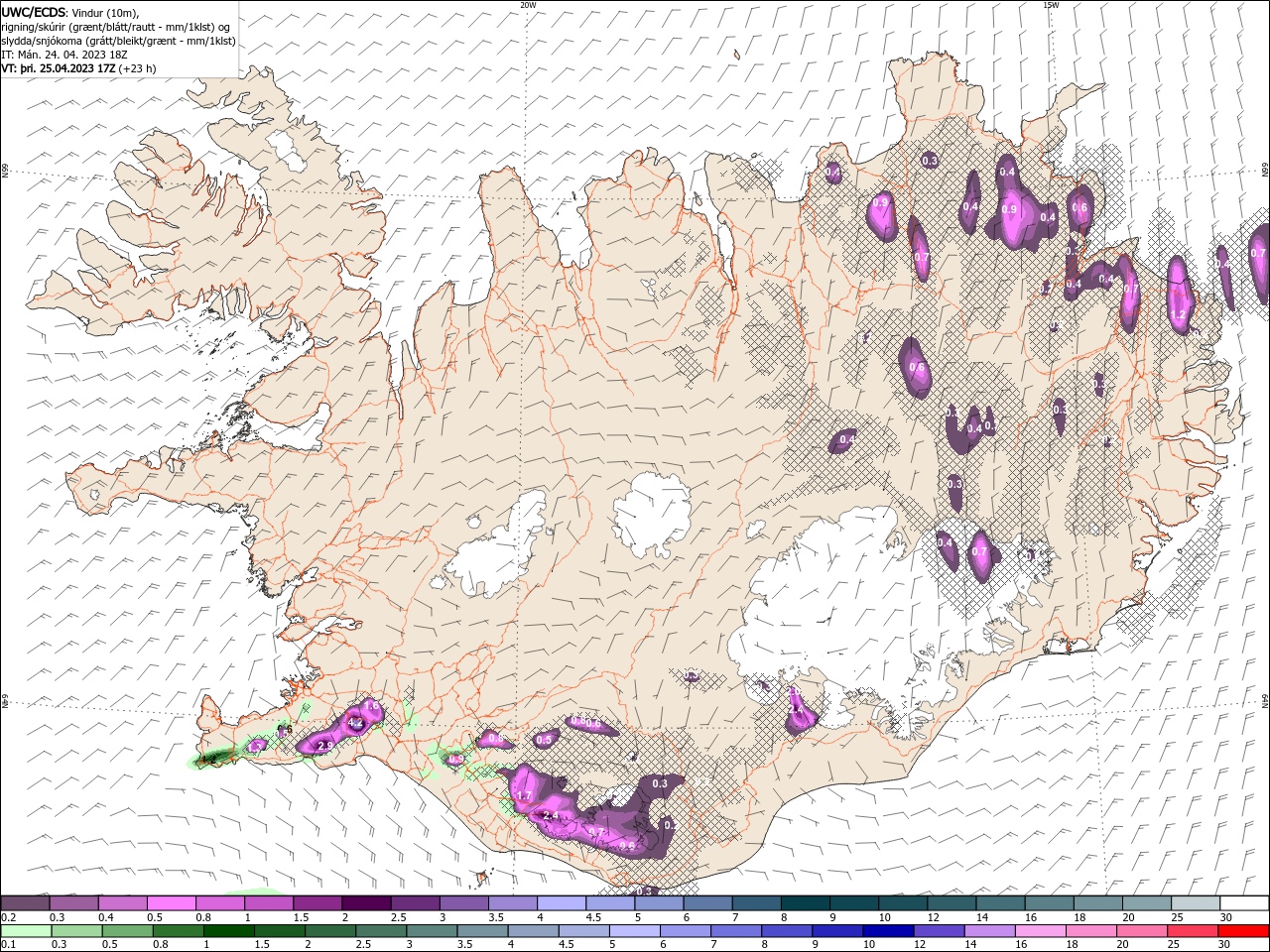Click the 1.2 precipitation value on east coast
The height and width of the screenshot is (952, 1270).
1180,314
